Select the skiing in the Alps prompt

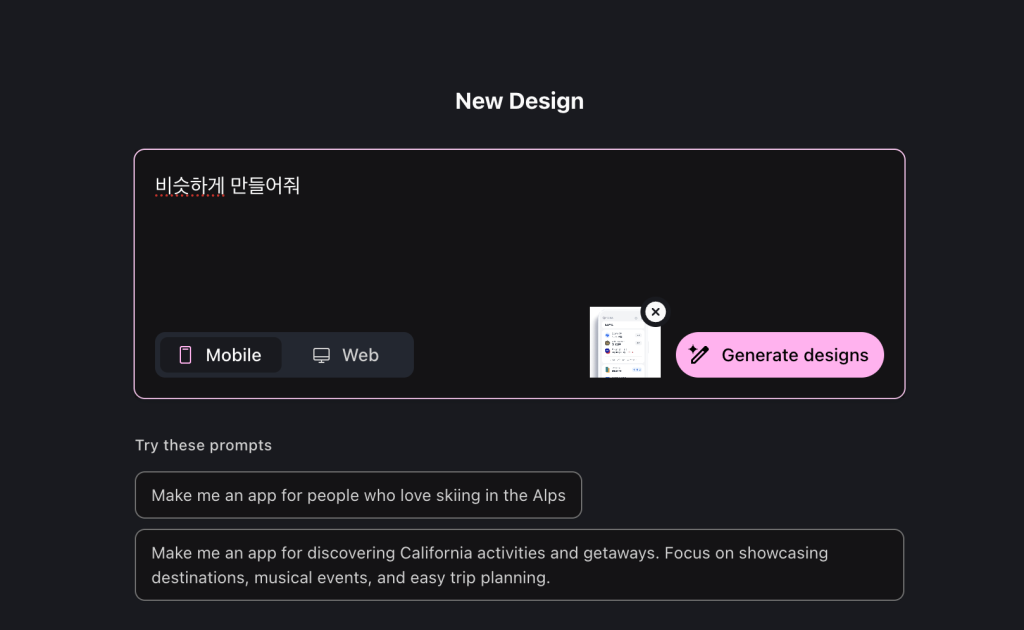[x=358, y=494]
